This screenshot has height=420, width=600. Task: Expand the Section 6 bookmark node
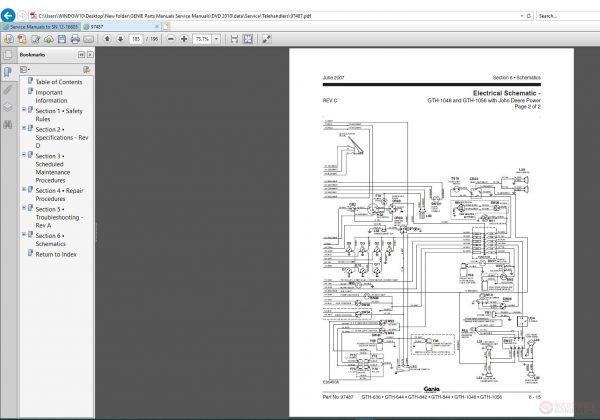(x=24, y=234)
